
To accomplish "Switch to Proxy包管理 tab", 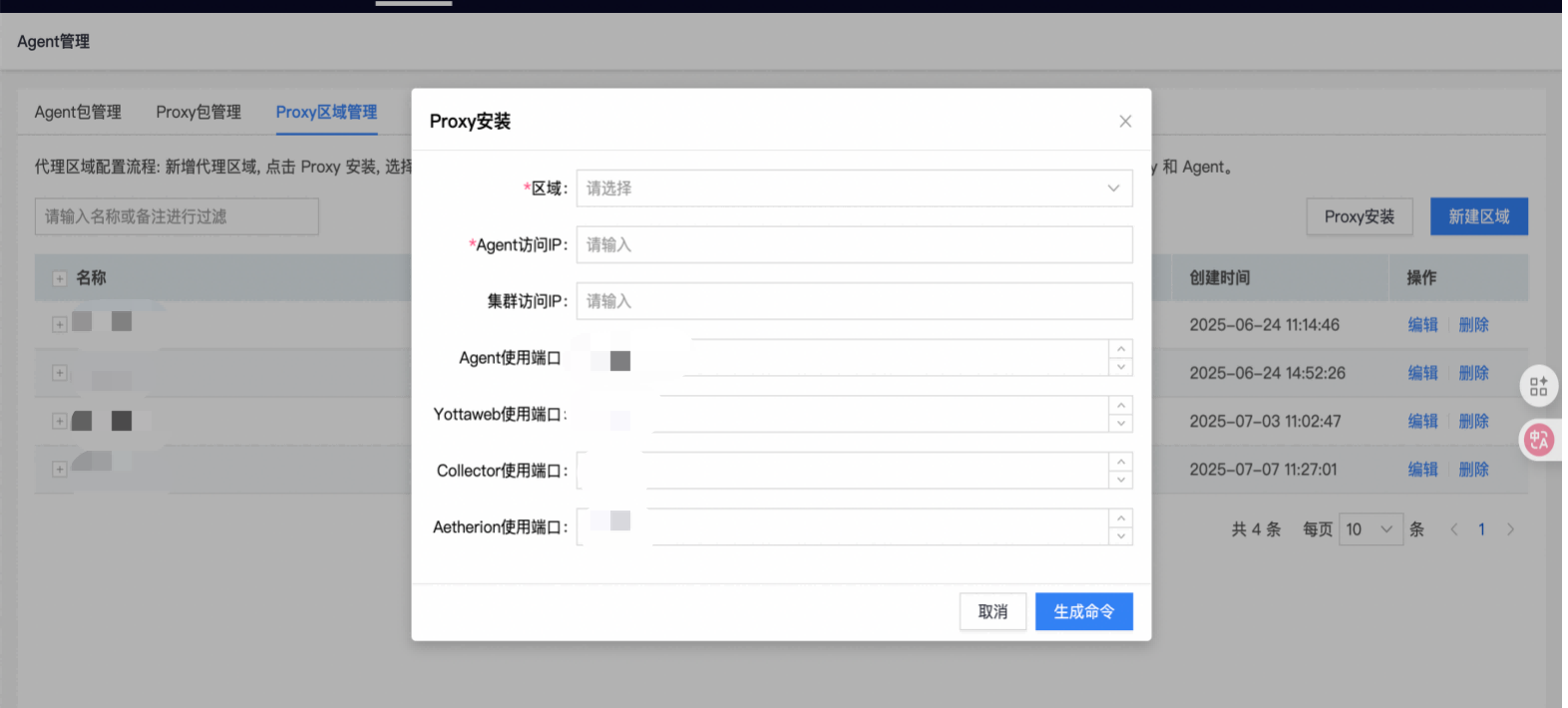I will (198, 112).
